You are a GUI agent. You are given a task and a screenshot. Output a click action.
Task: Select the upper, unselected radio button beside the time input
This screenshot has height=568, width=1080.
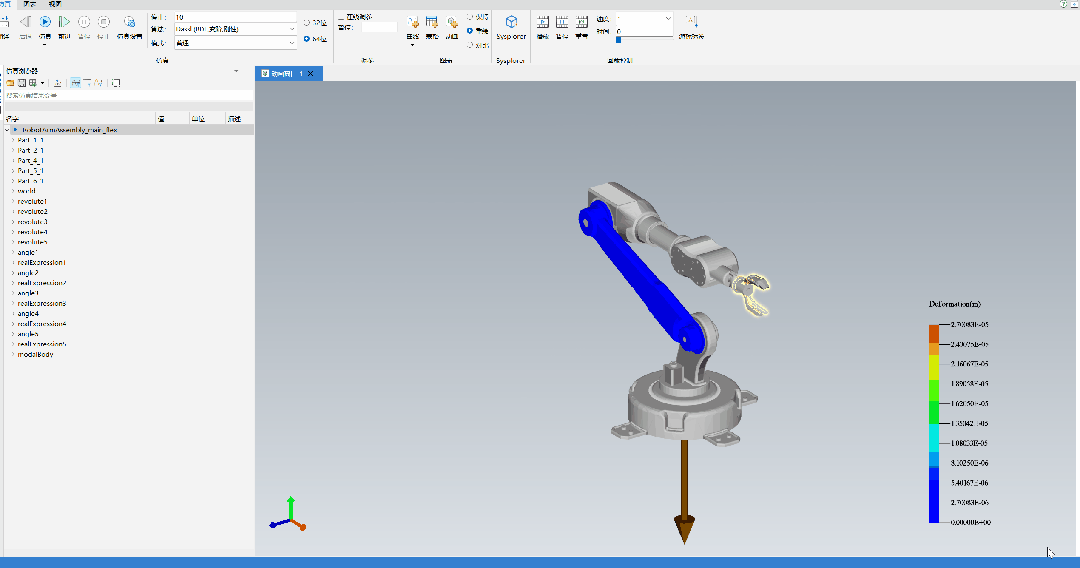click(307, 23)
